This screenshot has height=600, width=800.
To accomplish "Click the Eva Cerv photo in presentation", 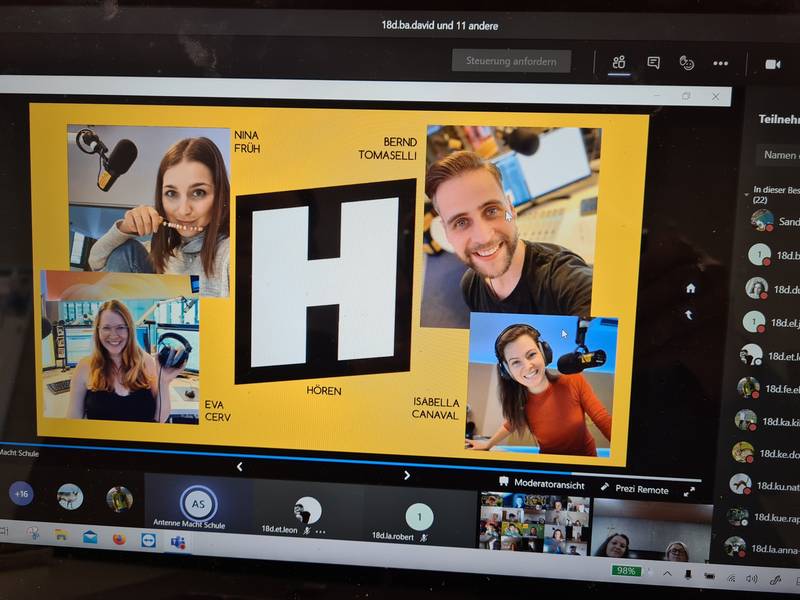I will point(119,347).
